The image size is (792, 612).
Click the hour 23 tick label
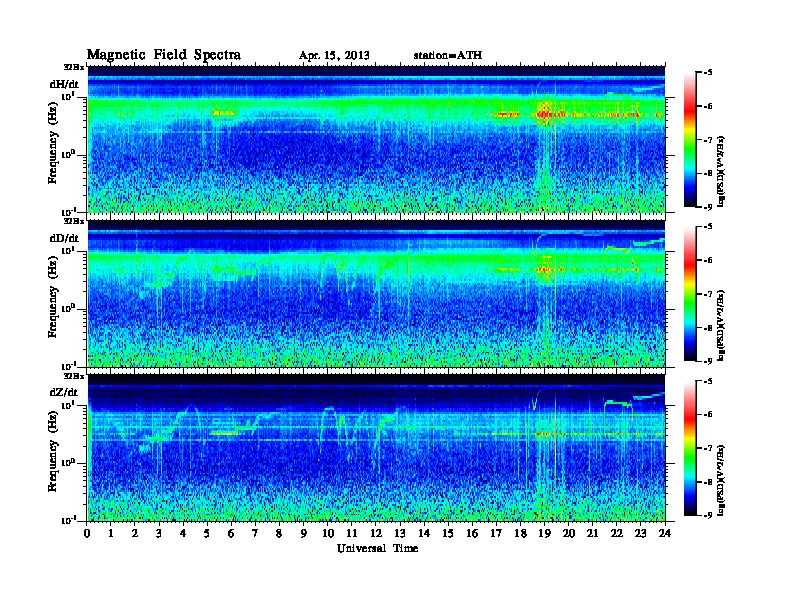tap(640, 533)
